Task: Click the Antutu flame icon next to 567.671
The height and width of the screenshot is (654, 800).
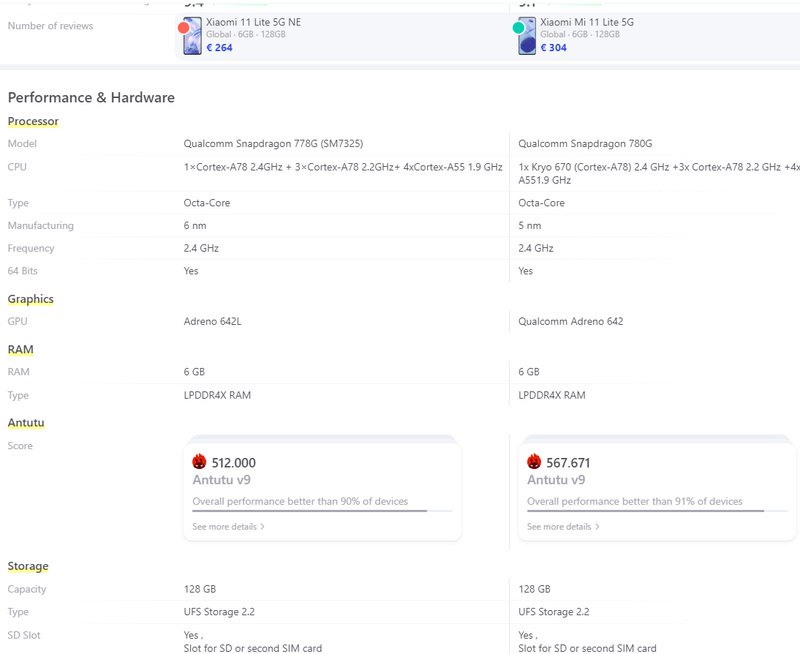Action: click(534, 462)
